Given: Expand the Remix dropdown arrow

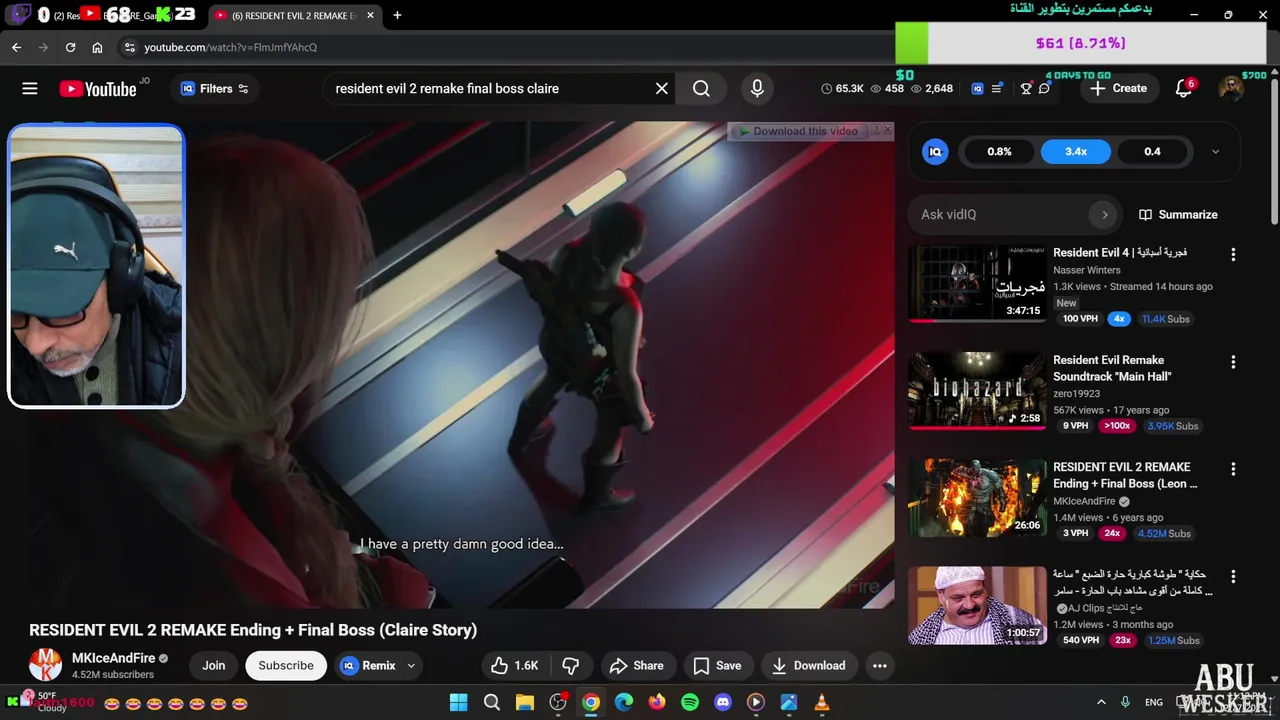Looking at the screenshot, I should coord(411,666).
